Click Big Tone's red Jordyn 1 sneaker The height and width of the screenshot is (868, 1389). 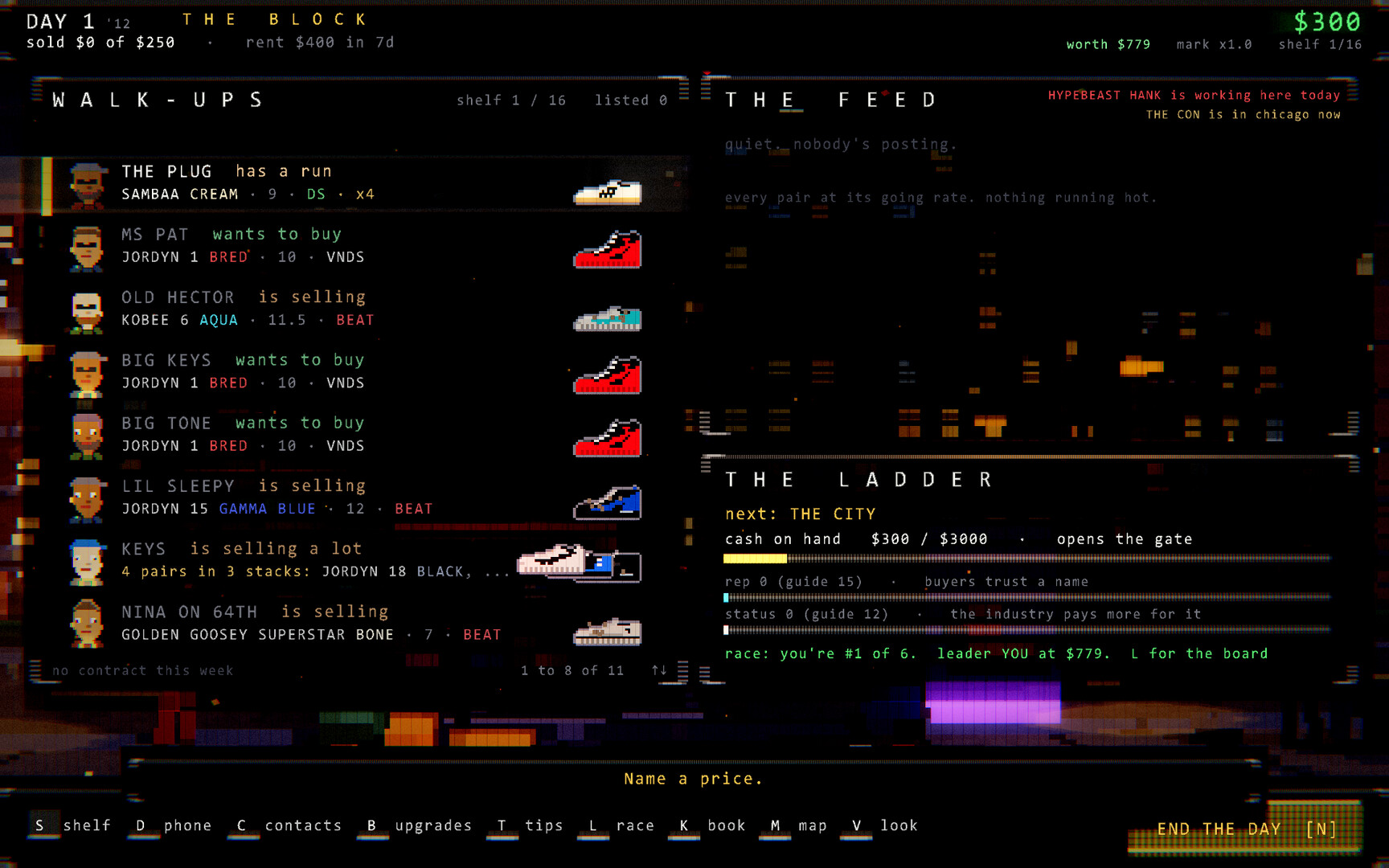[608, 437]
